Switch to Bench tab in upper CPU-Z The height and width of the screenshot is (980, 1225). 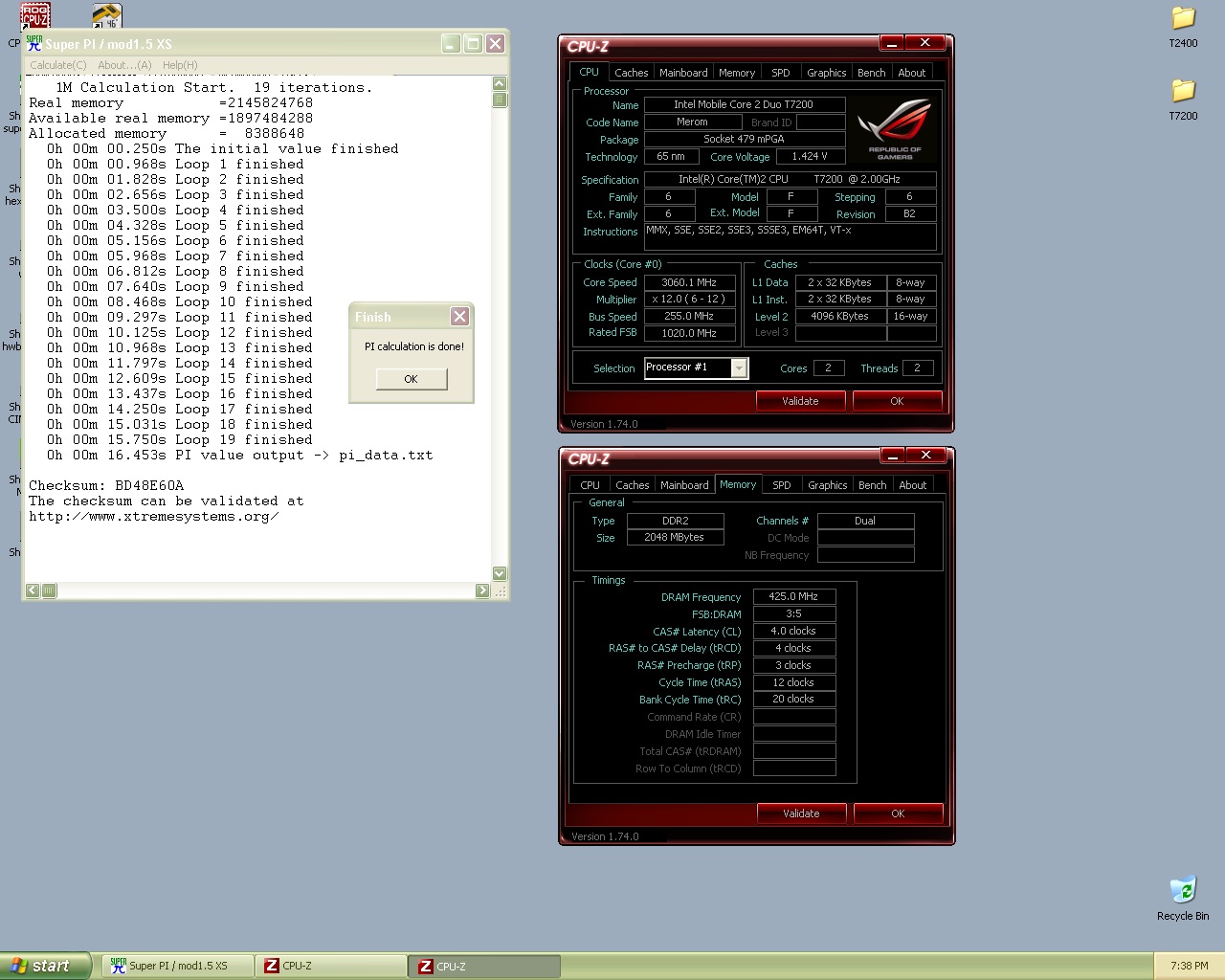coord(871,73)
